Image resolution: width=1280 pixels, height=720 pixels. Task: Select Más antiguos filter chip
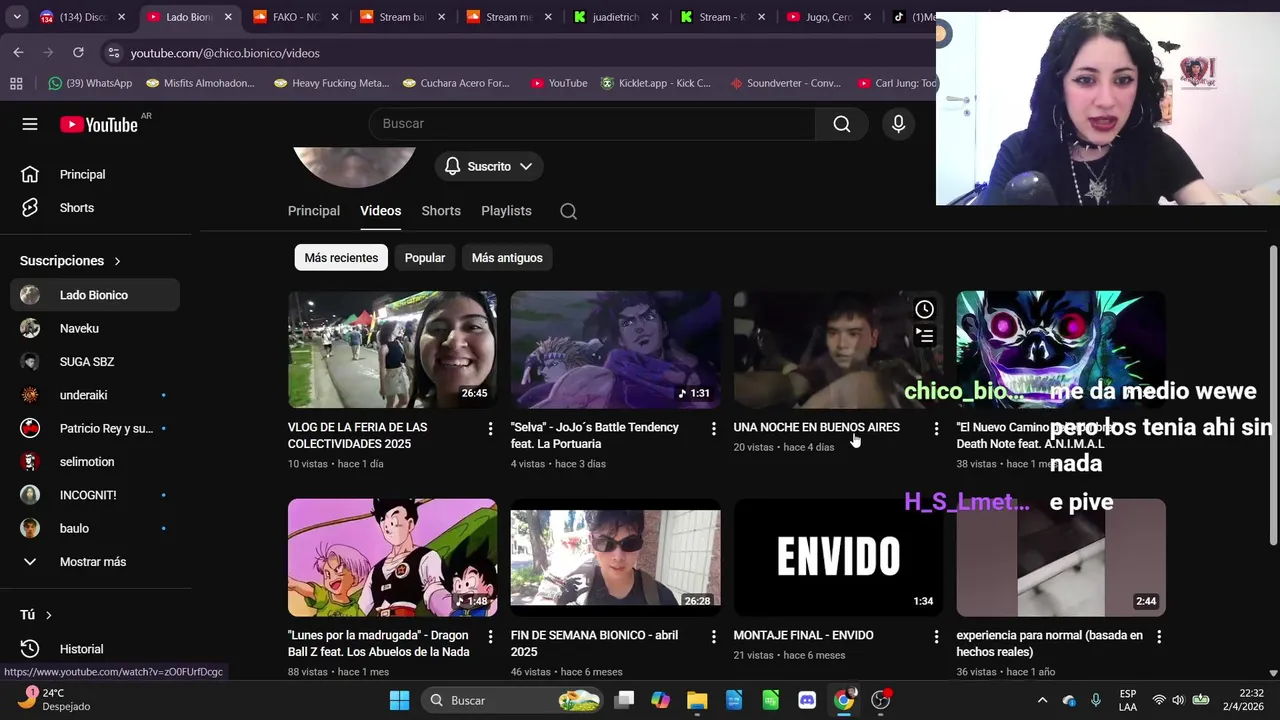coord(507,258)
